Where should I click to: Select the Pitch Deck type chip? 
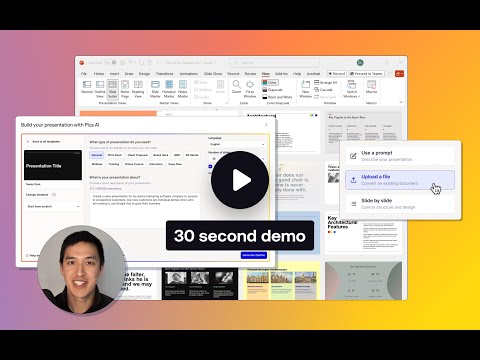[115, 155]
